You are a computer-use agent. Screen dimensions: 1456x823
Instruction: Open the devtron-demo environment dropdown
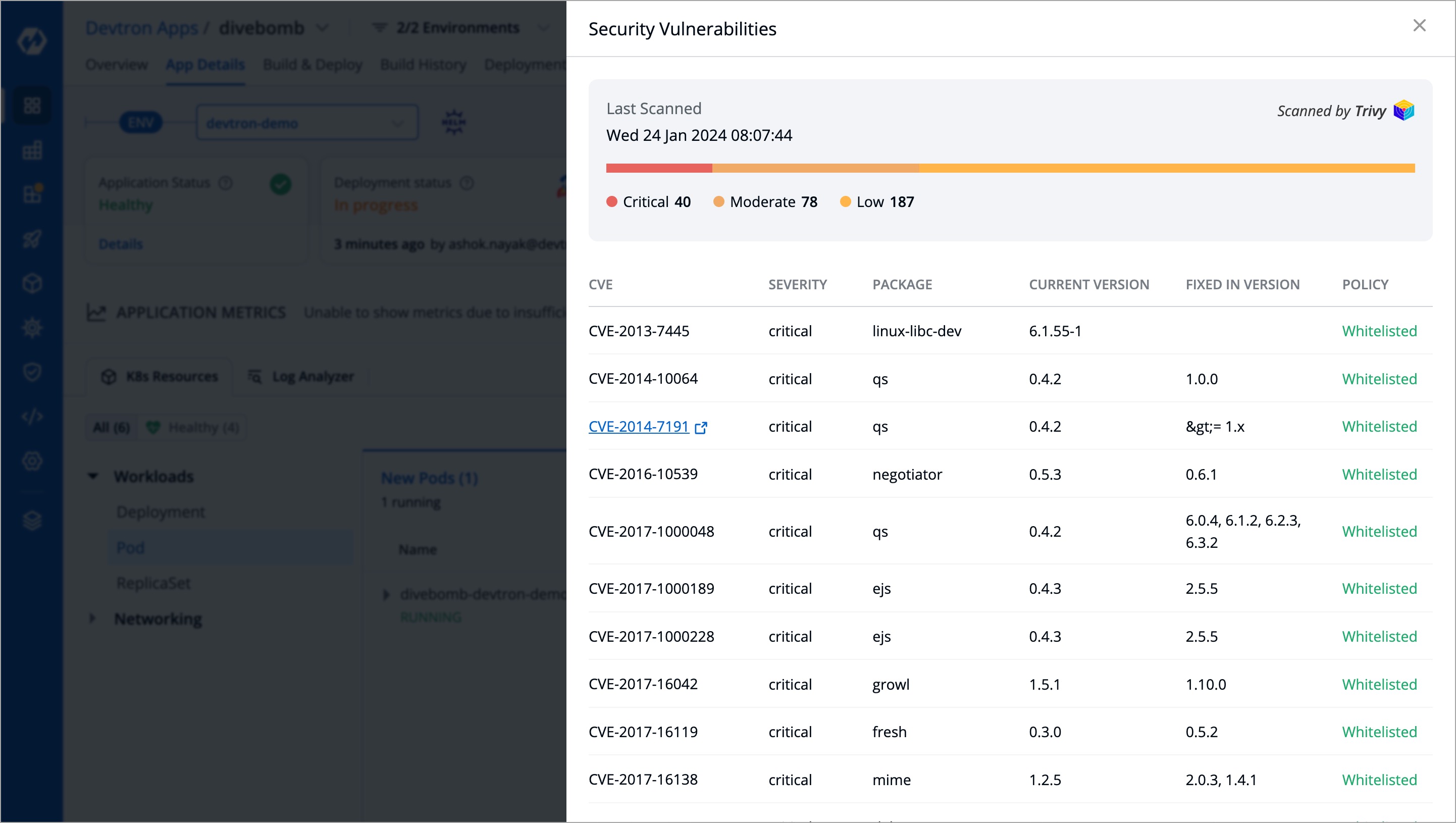pyautogui.click(x=307, y=123)
